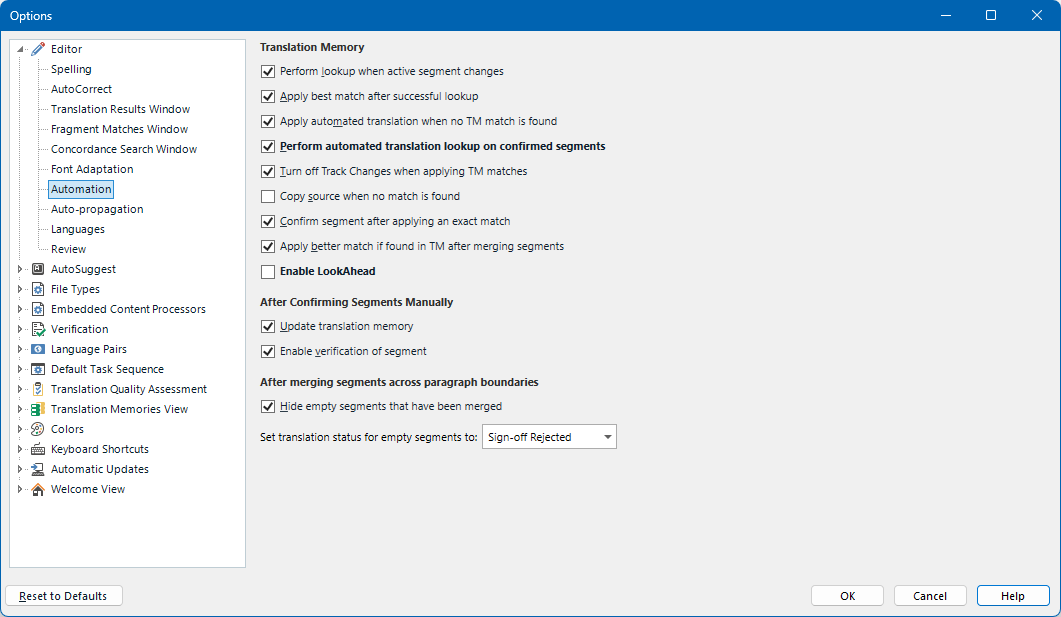Click the Help button
Screen dimensions: 1061x617
pyautogui.click(x=1013, y=596)
